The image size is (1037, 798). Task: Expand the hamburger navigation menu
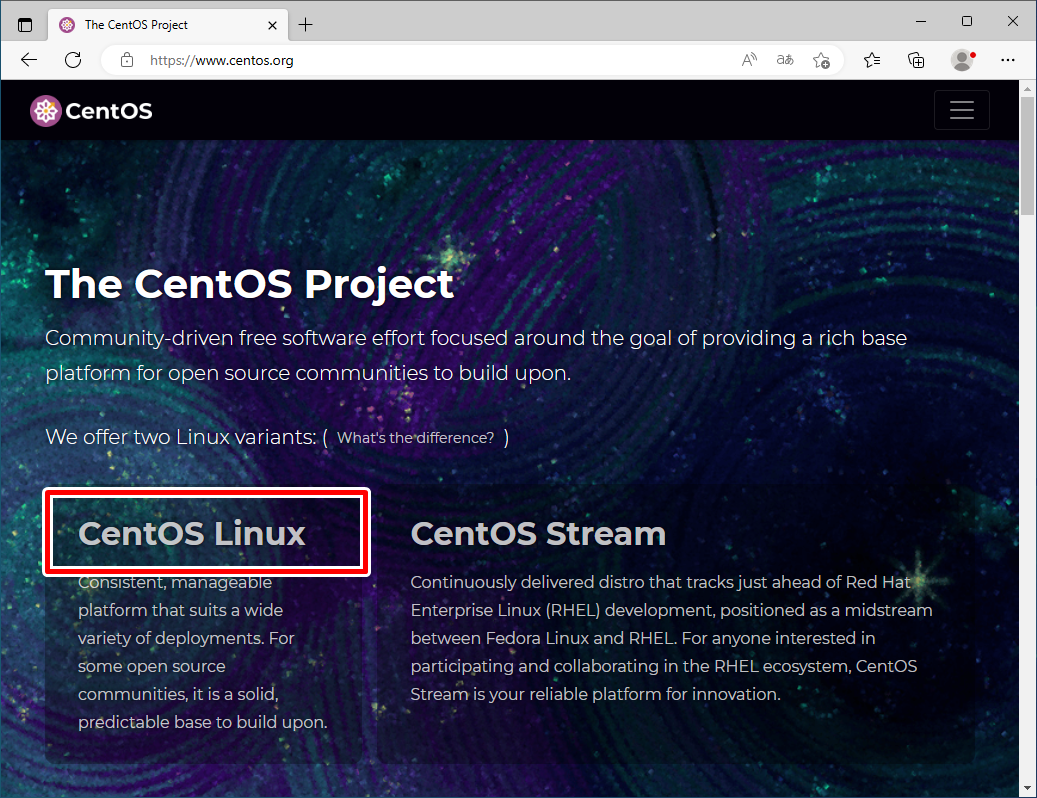(x=962, y=110)
